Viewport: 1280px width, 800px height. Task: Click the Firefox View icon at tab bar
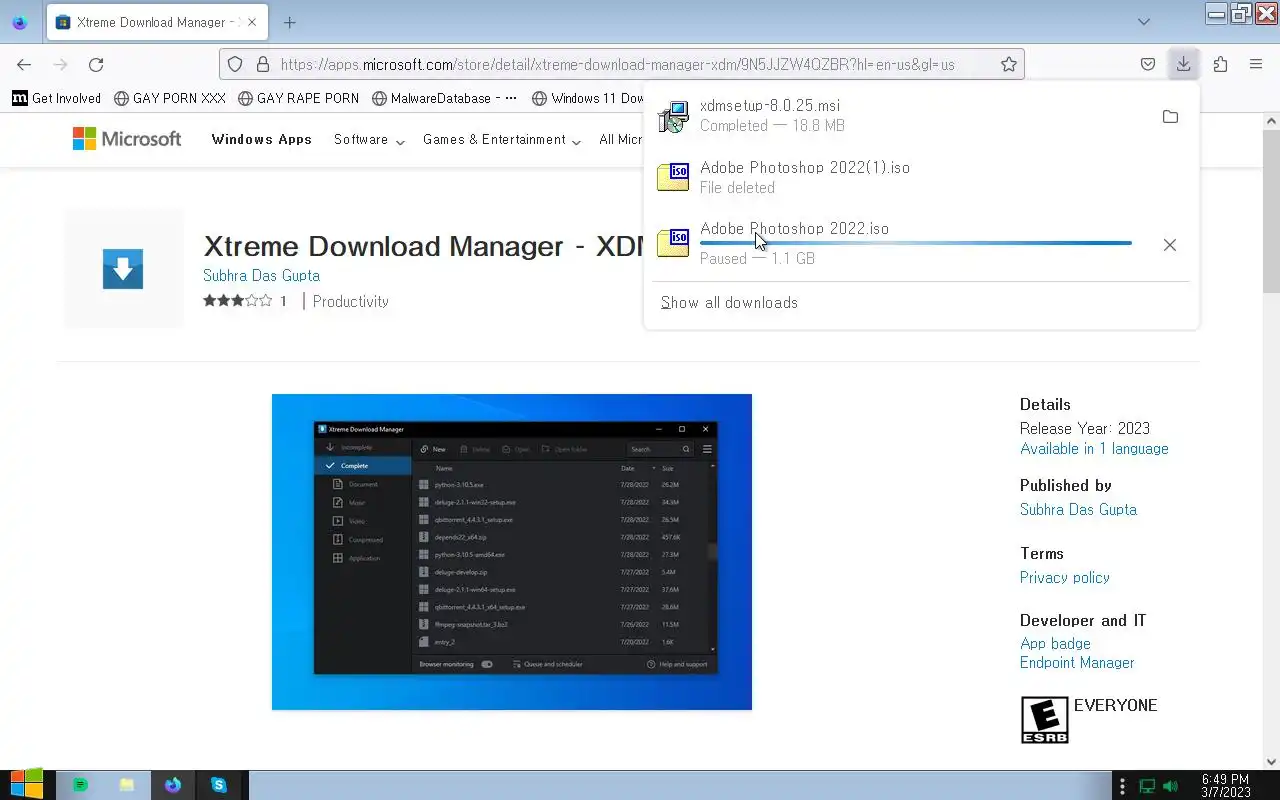pyautogui.click(x=19, y=22)
